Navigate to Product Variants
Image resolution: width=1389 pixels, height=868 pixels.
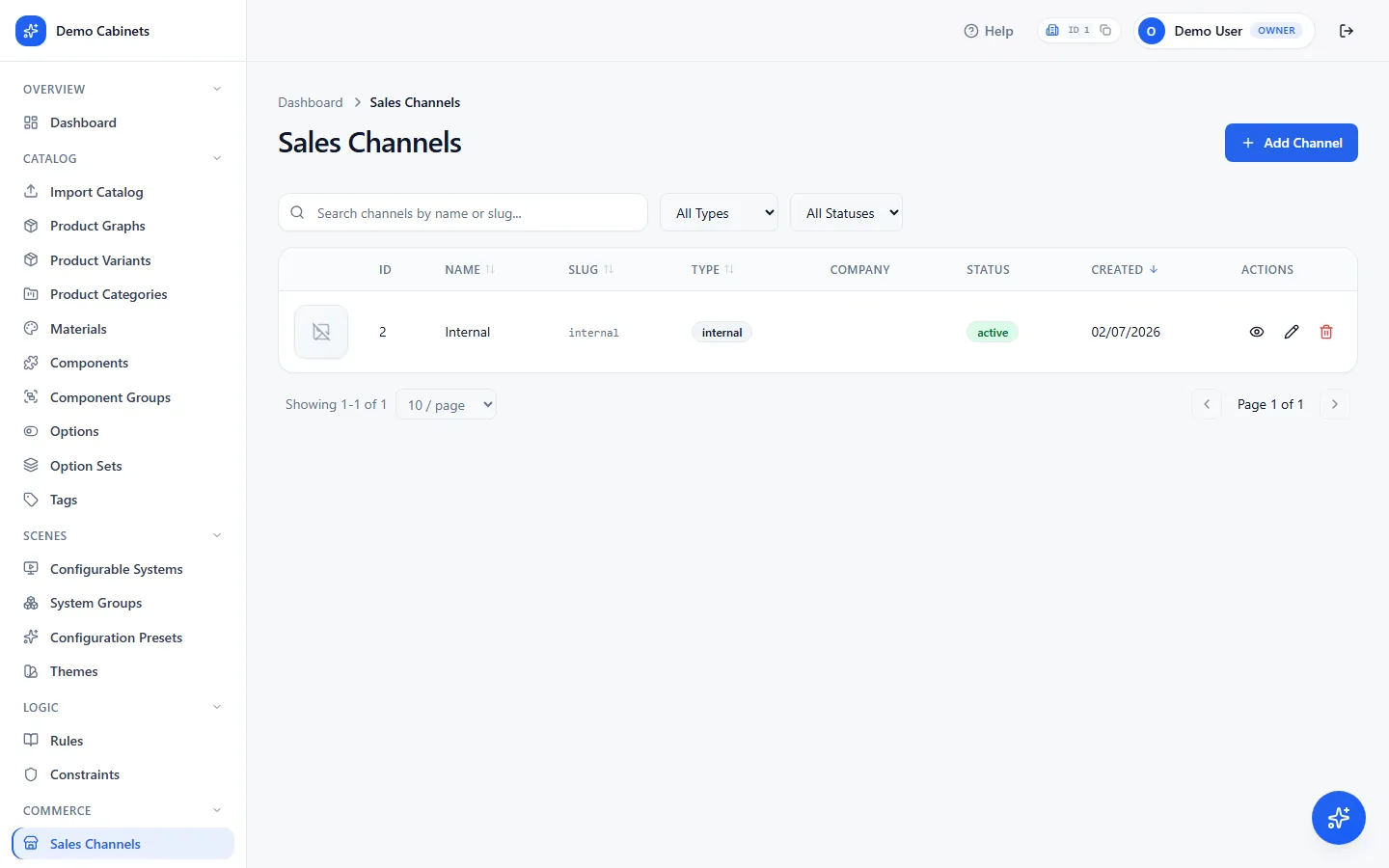click(x=123, y=260)
